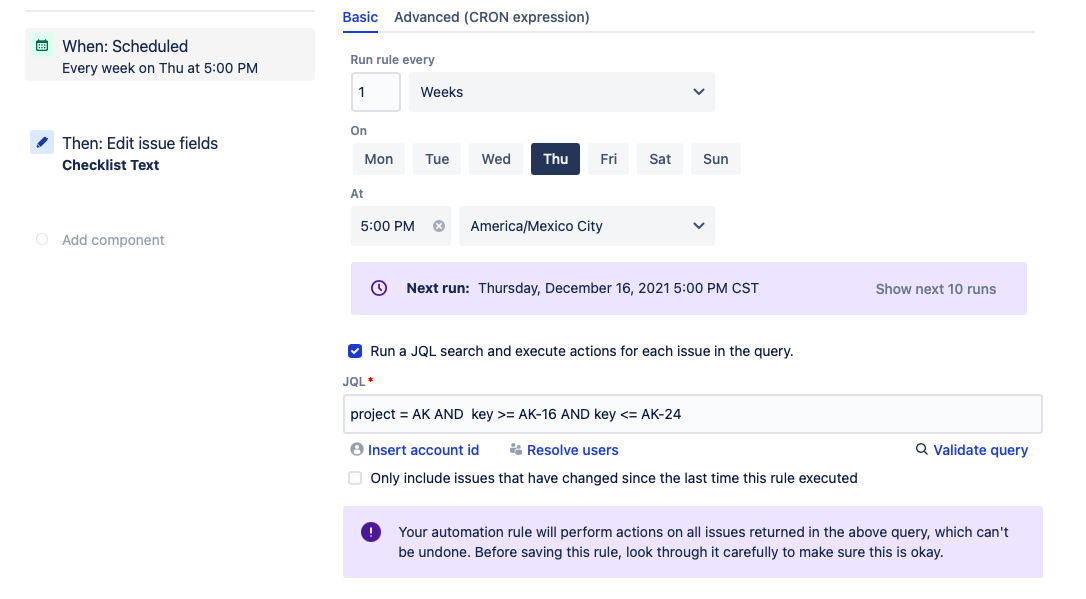Click Add component in the rule sidebar
This screenshot has width=1086, height=599.
tap(113, 240)
